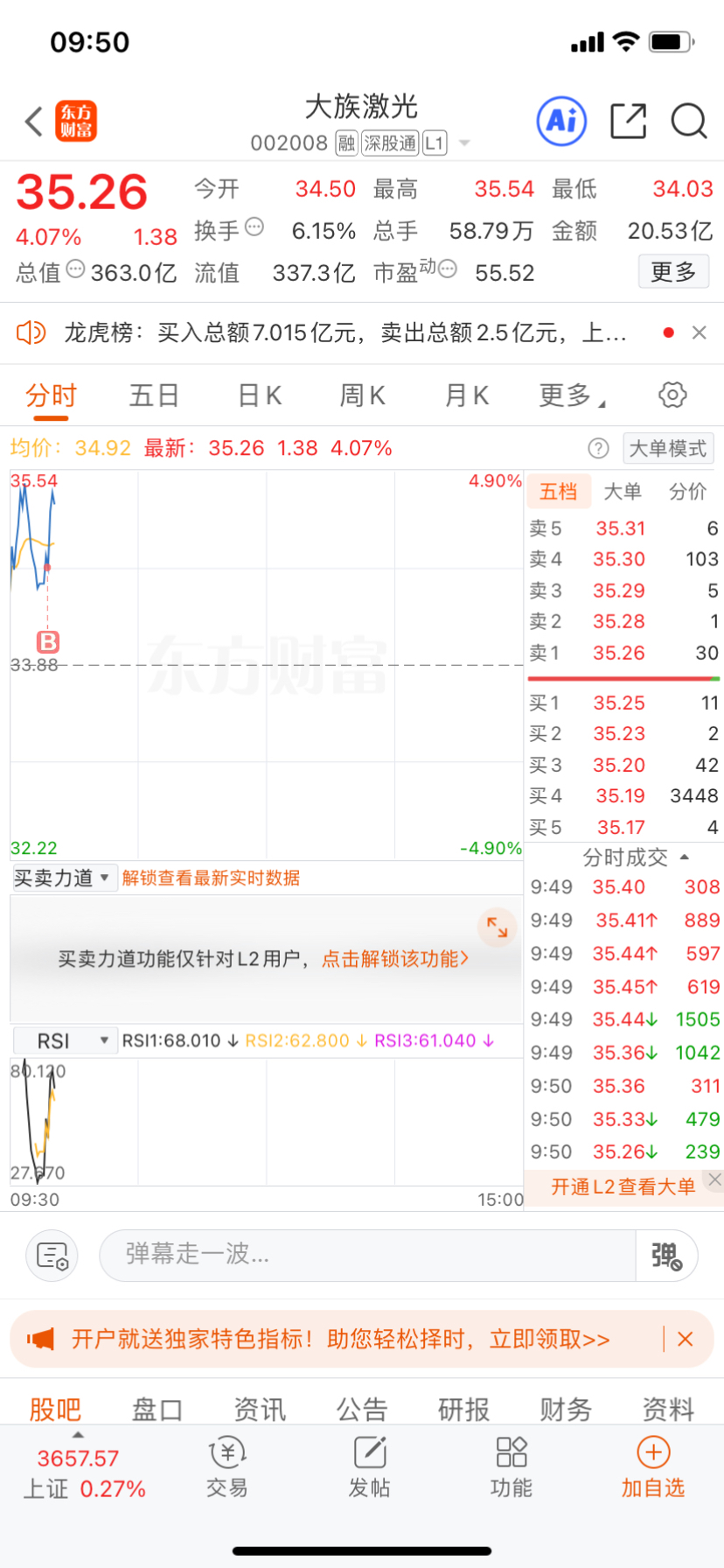Viewport: 724px width, 1568px height.
Task: Expand the stock switcher triangle under title
Action: click(464, 143)
